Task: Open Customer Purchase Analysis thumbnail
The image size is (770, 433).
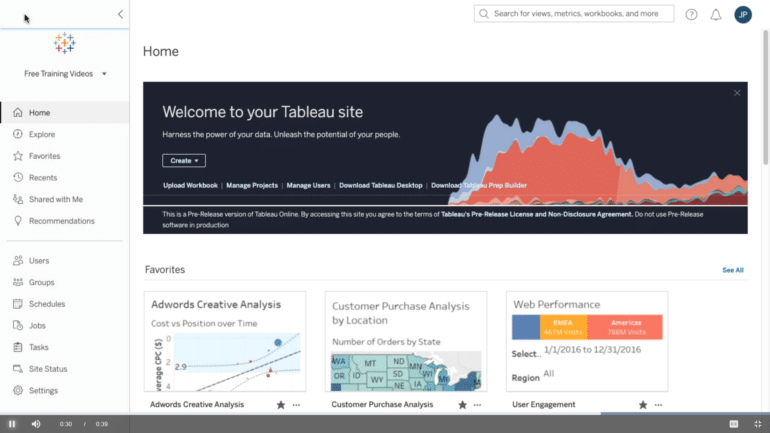Action: [406, 342]
